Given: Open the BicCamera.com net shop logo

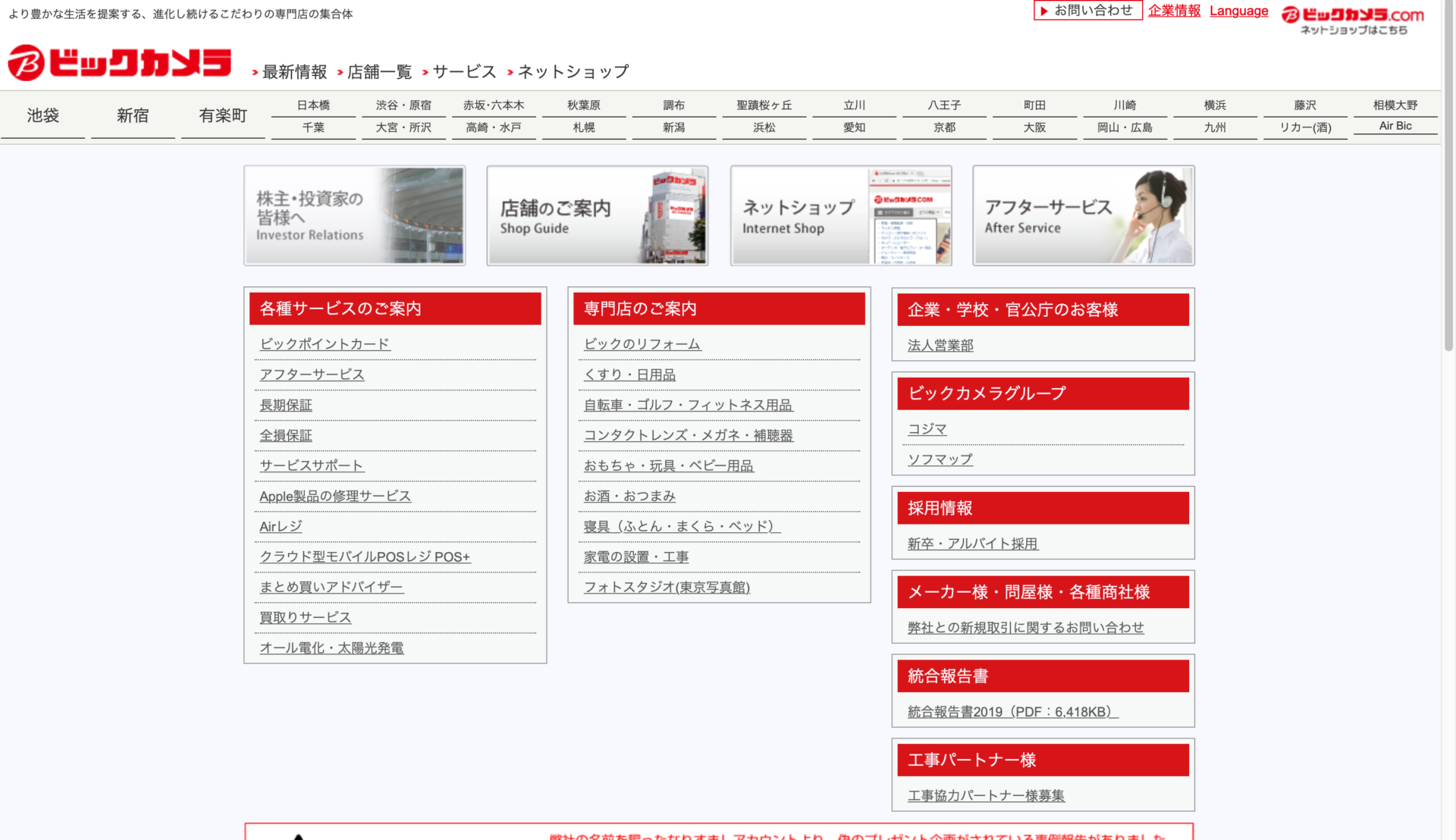Looking at the screenshot, I should pyautogui.click(x=1353, y=20).
